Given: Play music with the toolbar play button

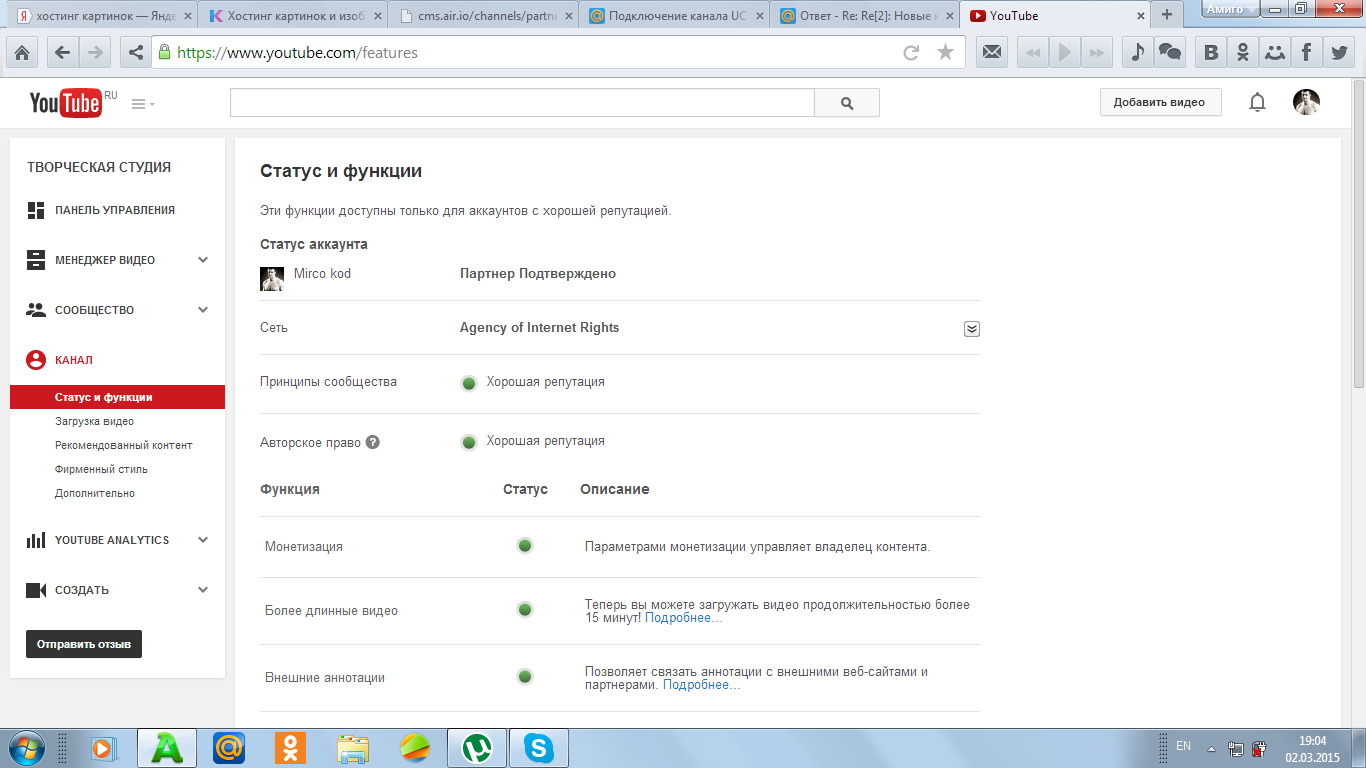Looking at the screenshot, I should (1065, 53).
